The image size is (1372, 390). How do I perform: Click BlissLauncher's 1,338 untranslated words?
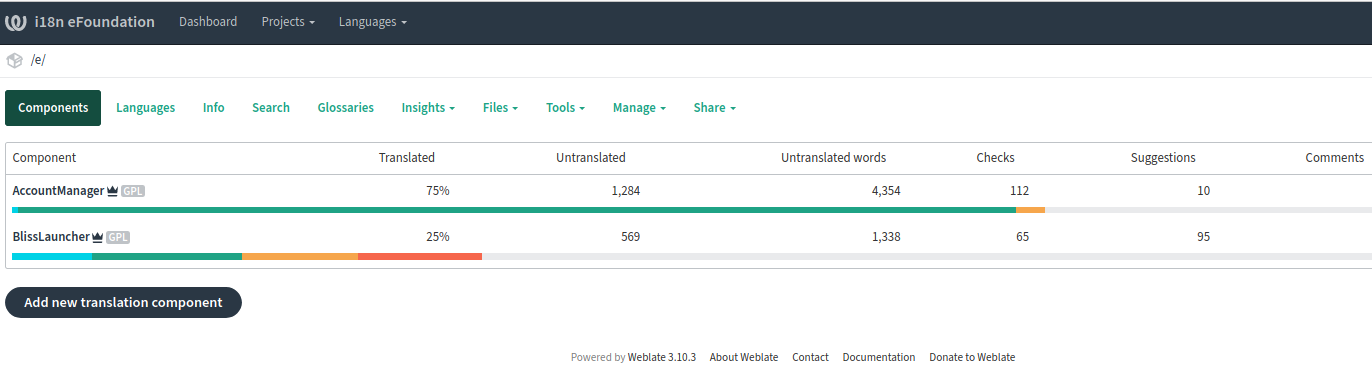click(x=886, y=237)
